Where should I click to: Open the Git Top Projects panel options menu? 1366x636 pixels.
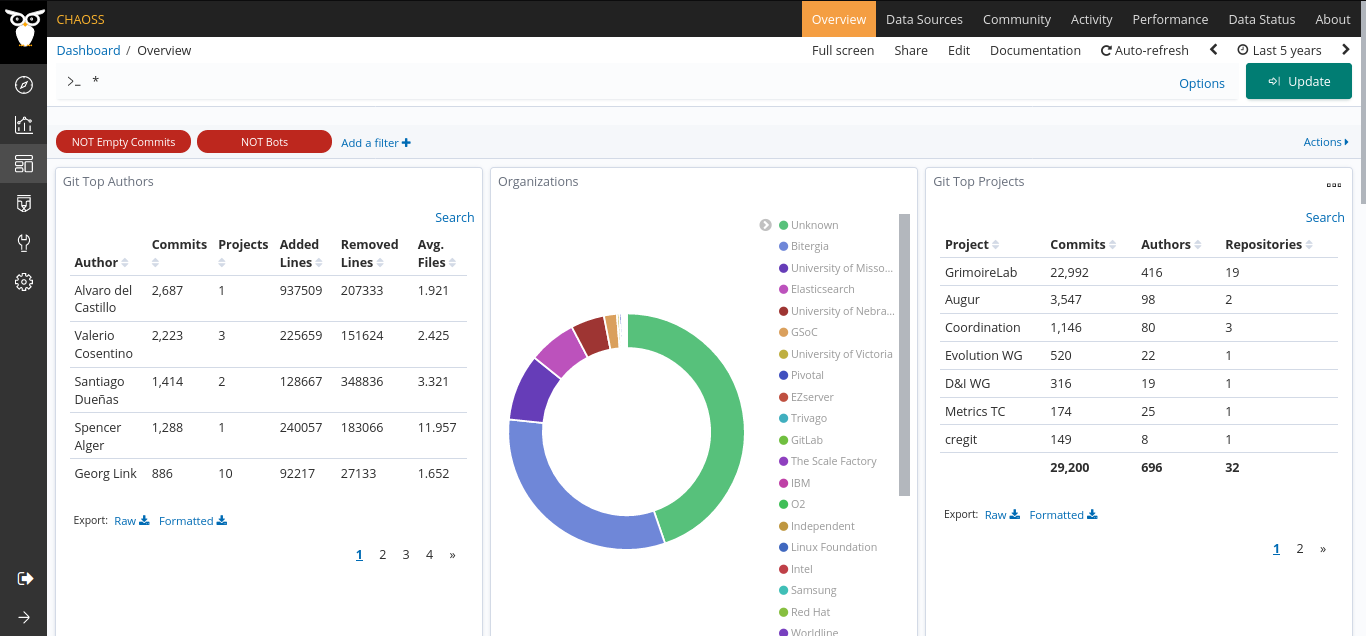pyautogui.click(x=1333, y=185)
